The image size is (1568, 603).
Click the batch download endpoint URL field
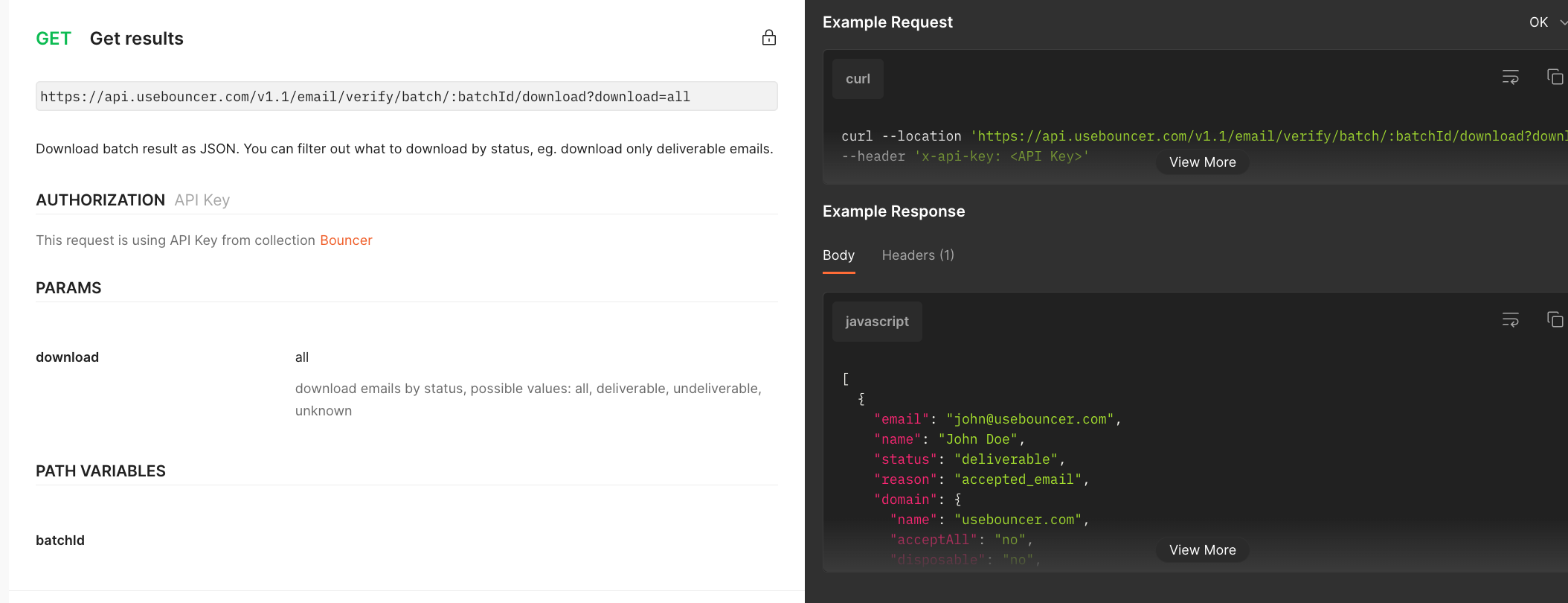[x=406, y=97]
